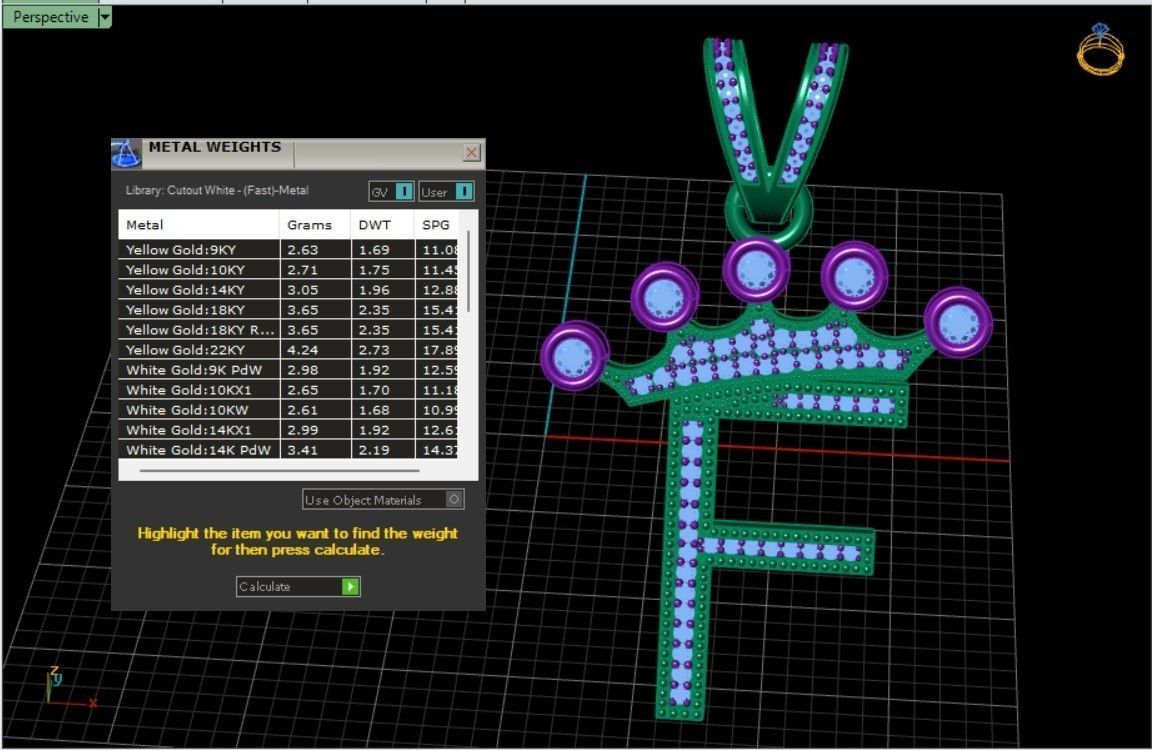Select the White Gold:14KX1 row

[x=288, y=430]
